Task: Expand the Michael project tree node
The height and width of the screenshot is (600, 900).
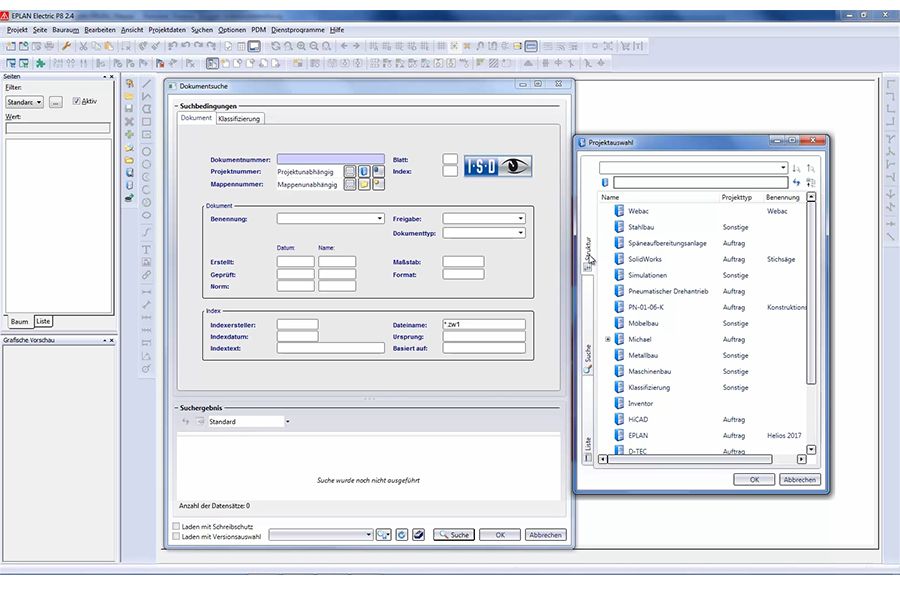Action: pyautogui.click(x=608, y=339)
